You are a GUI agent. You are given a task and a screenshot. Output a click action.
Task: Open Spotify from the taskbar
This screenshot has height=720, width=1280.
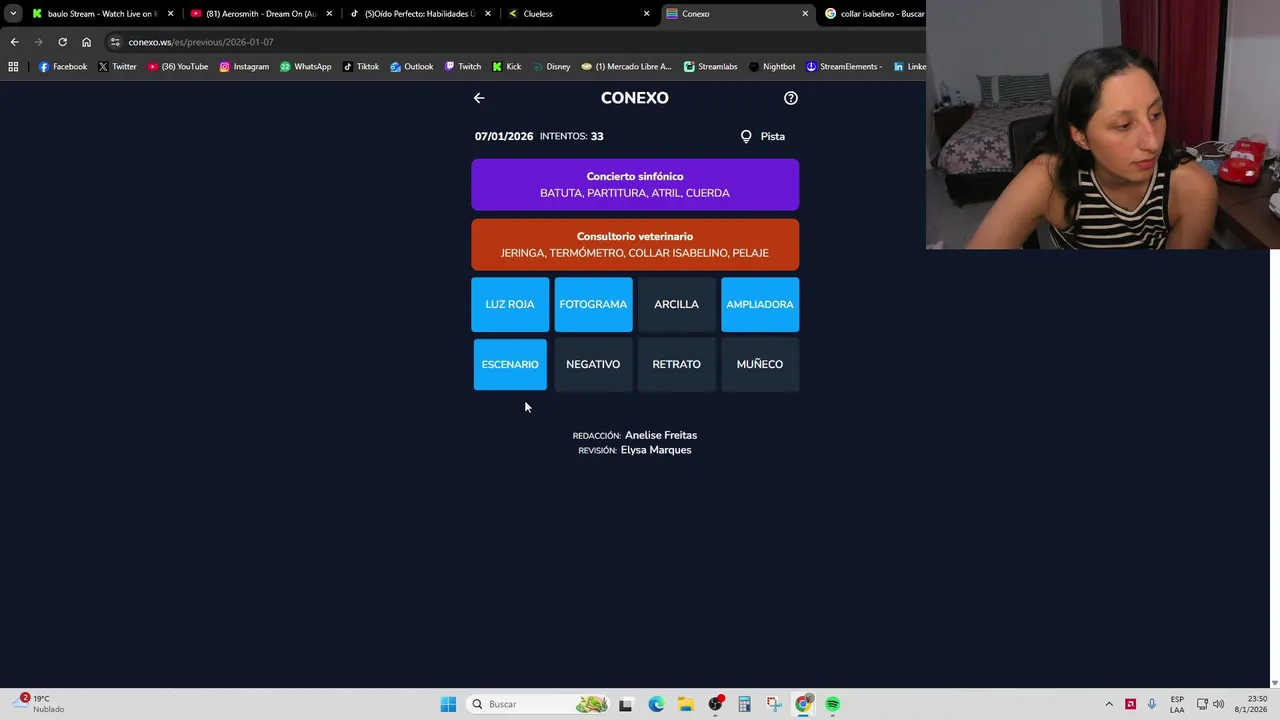(833, 704)
